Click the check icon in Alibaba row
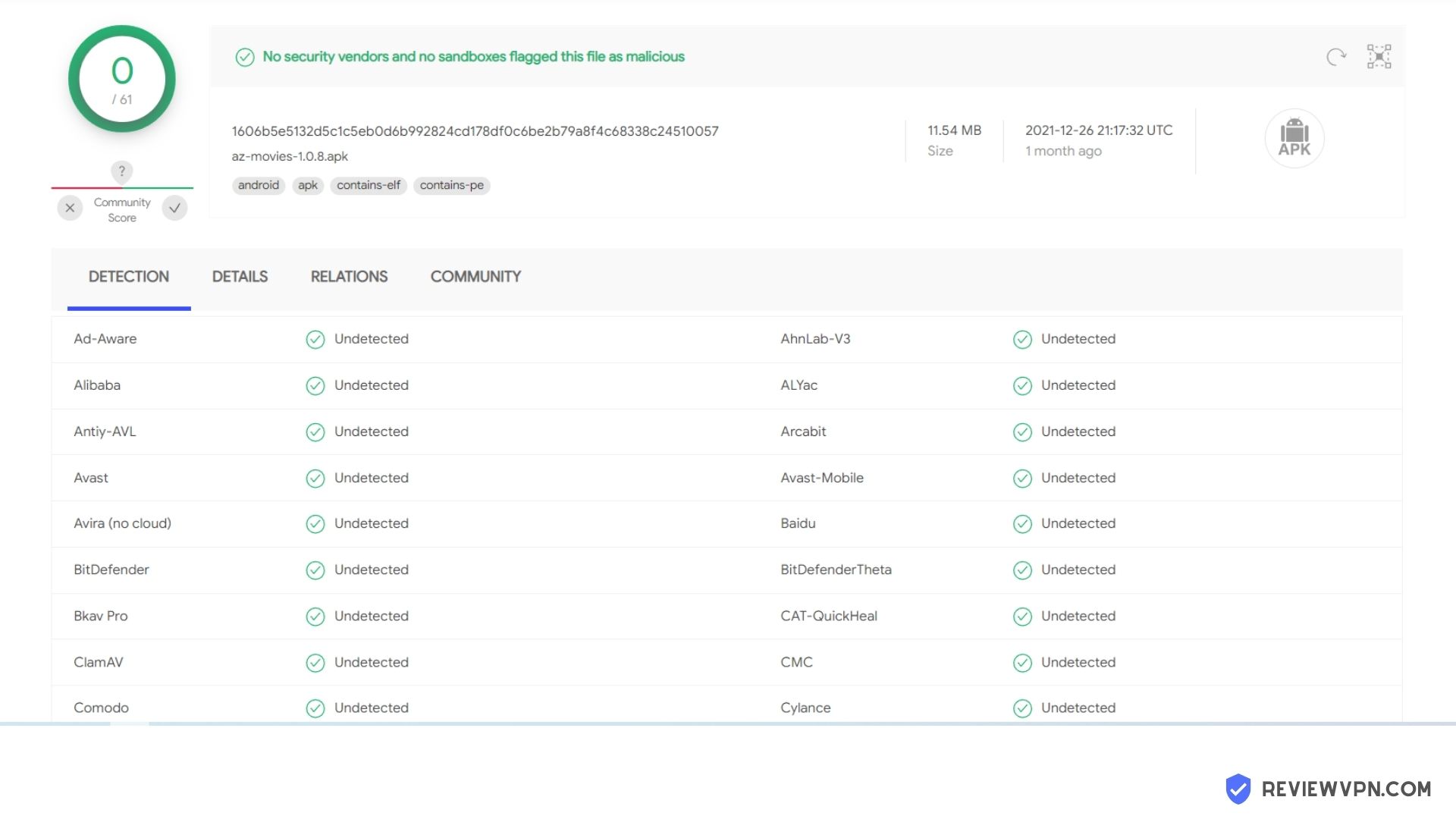This screenshot has height=819, width=1456. coord(315,386)
